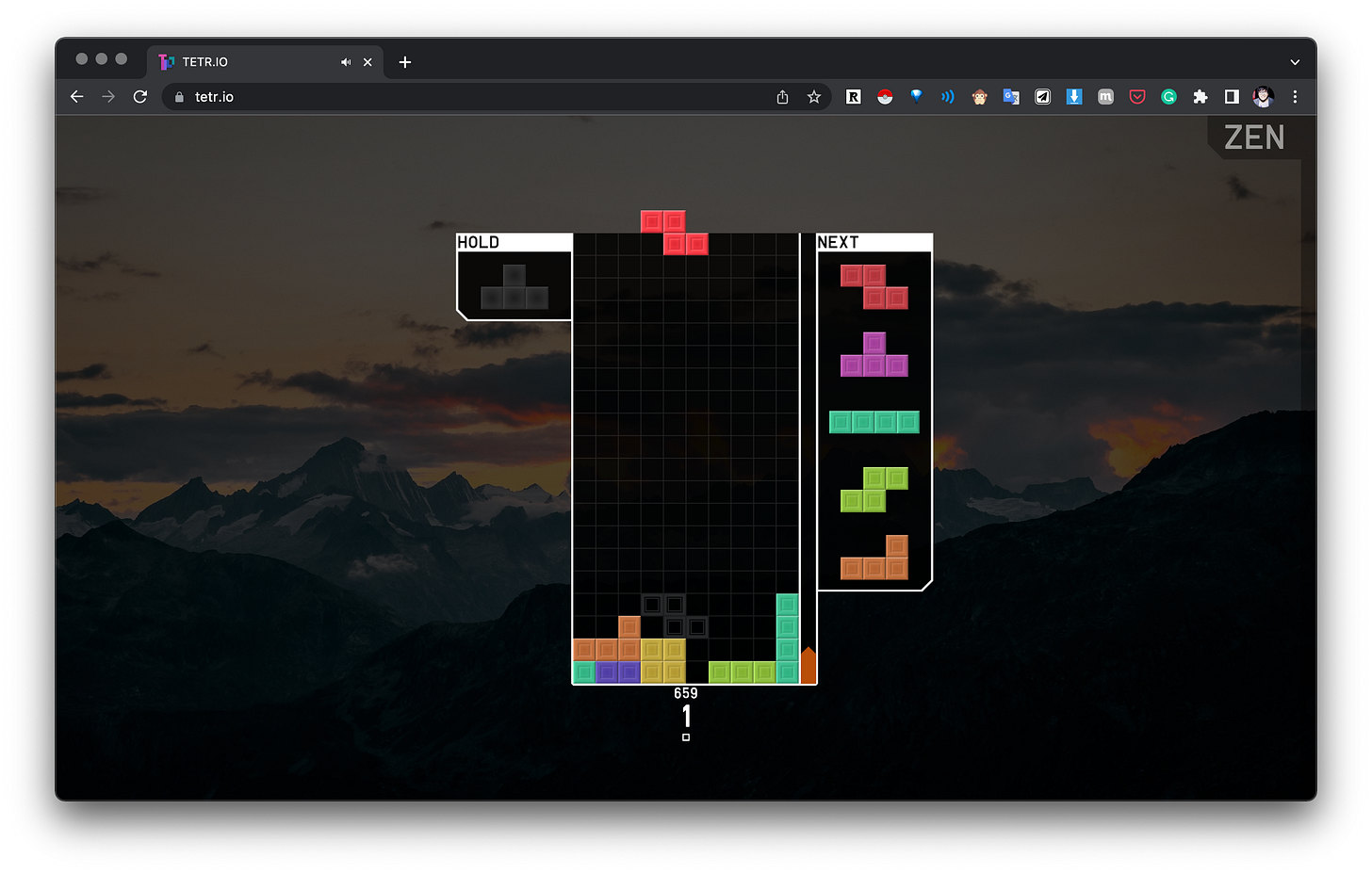The width and height of the screenshot is (1372, 874).
Task: Close the TETR.IO tab
Action: [x=367, y=62]
